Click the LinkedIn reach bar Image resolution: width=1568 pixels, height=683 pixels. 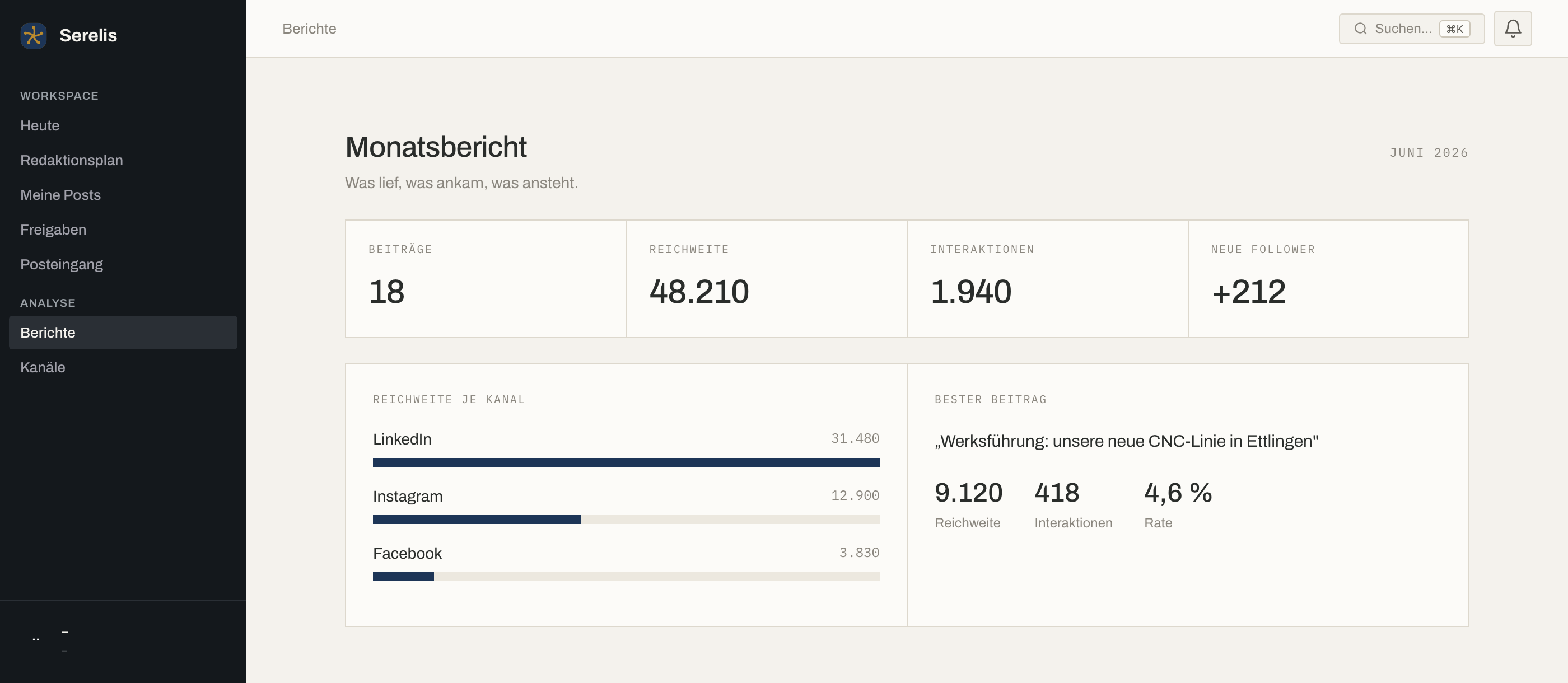[626, 462]
